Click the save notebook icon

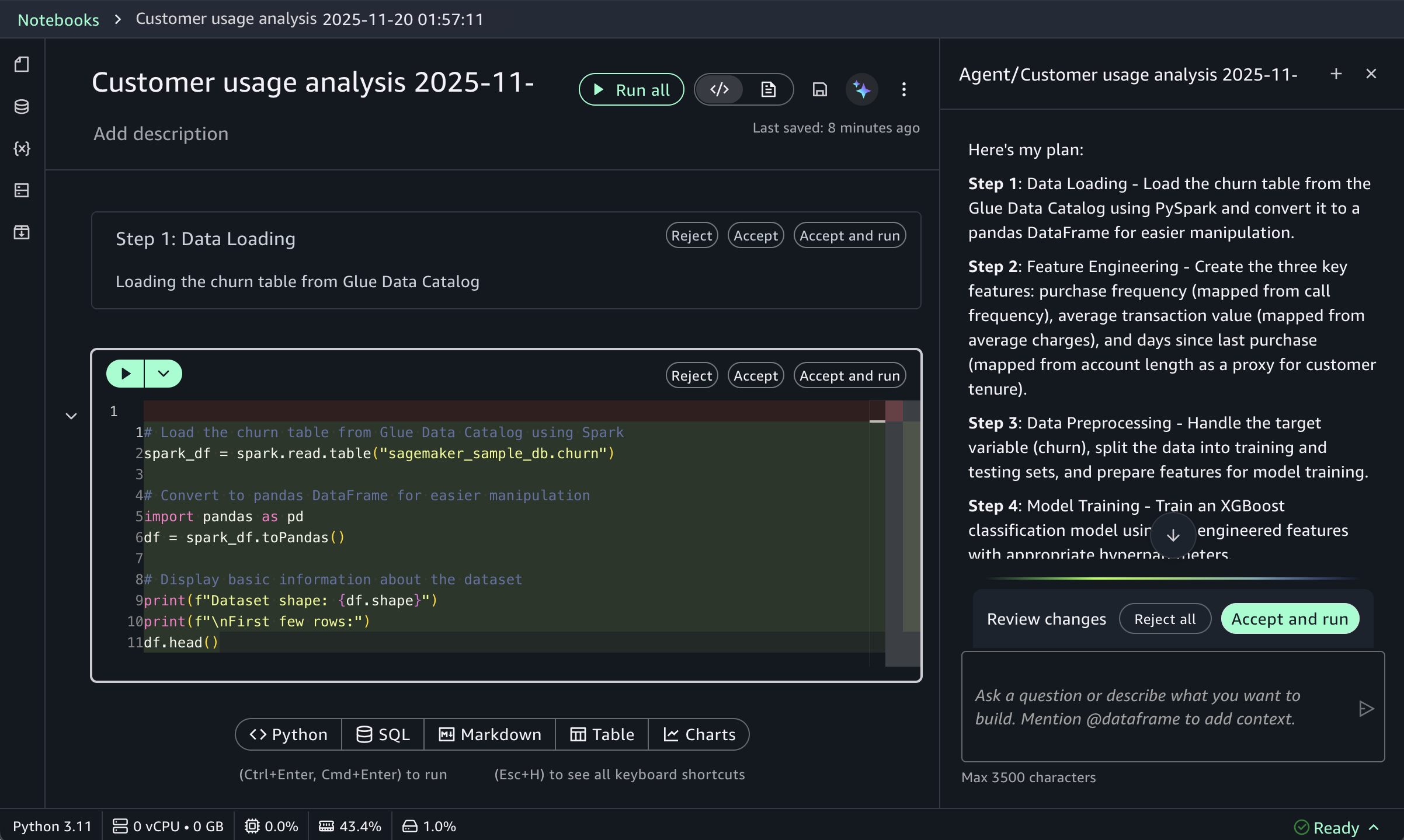coord(819,89)
